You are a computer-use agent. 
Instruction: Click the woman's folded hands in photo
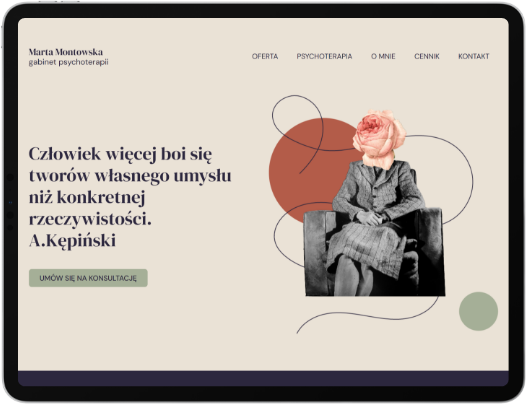pos(370,218)
